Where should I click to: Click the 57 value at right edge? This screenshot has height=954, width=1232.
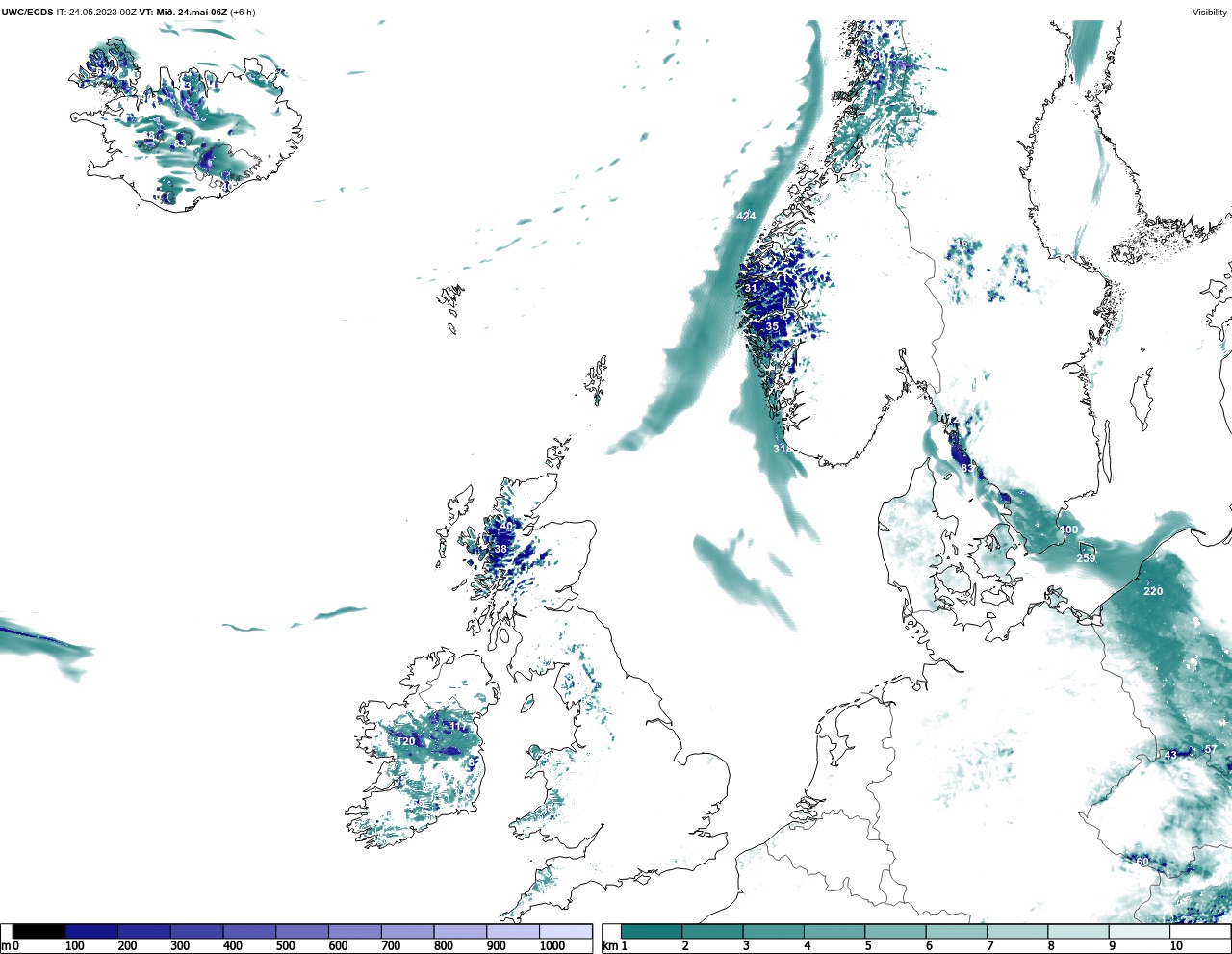click(1211, 749)
